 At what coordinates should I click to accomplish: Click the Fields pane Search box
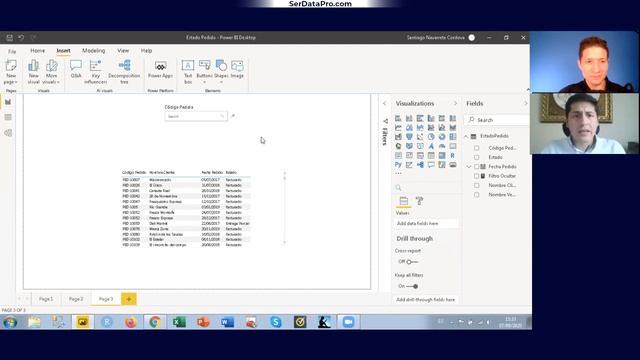tap(497, 120)
